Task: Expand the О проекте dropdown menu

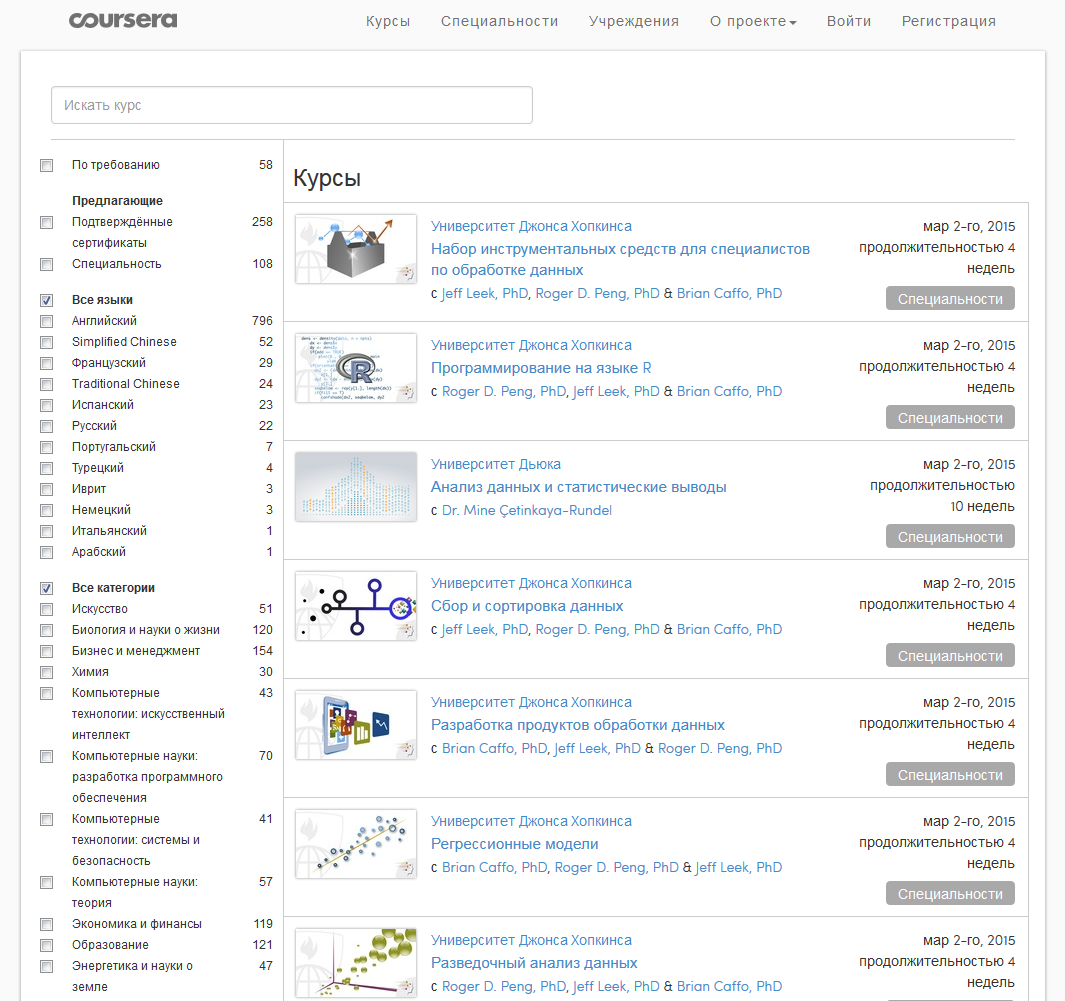Action: 753,21
